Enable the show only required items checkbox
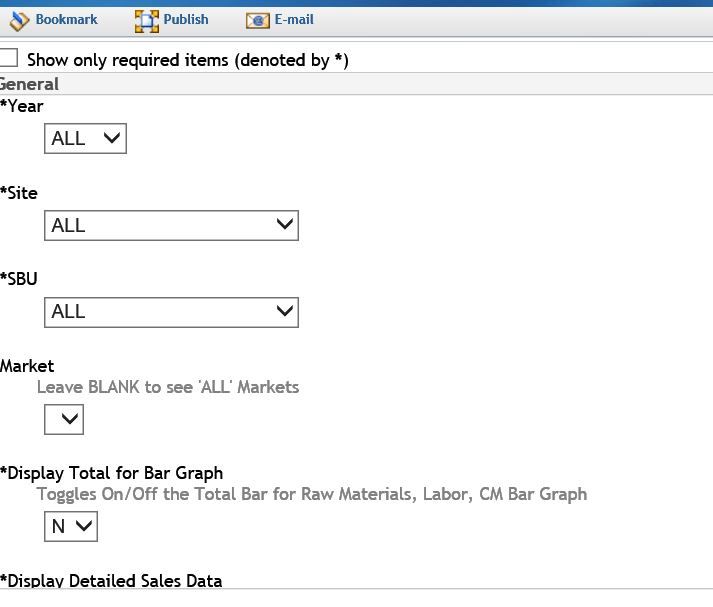713x607 pixels. (9, 58)
